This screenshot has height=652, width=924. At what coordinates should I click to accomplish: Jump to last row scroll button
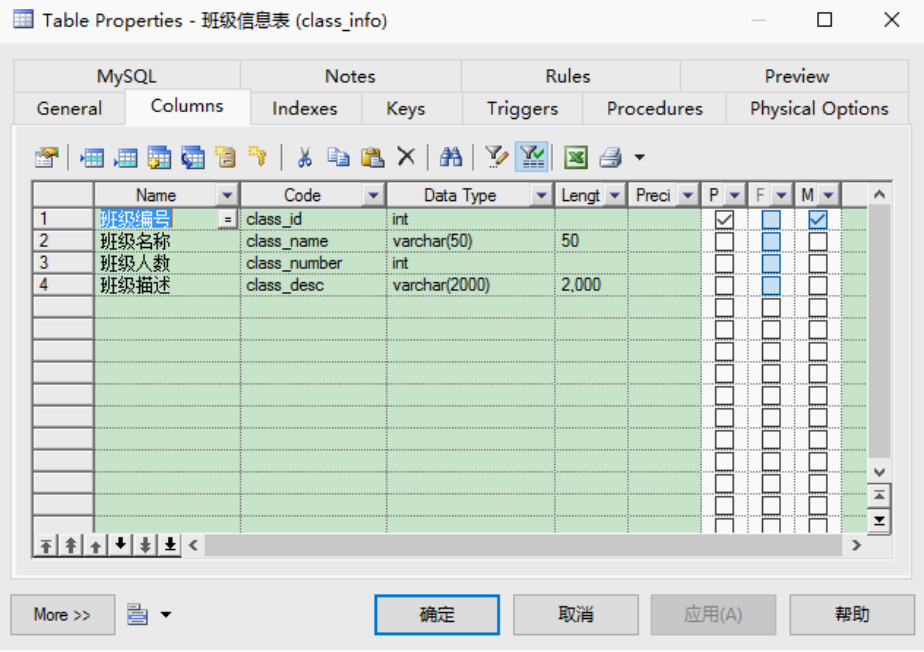(879, 521)
